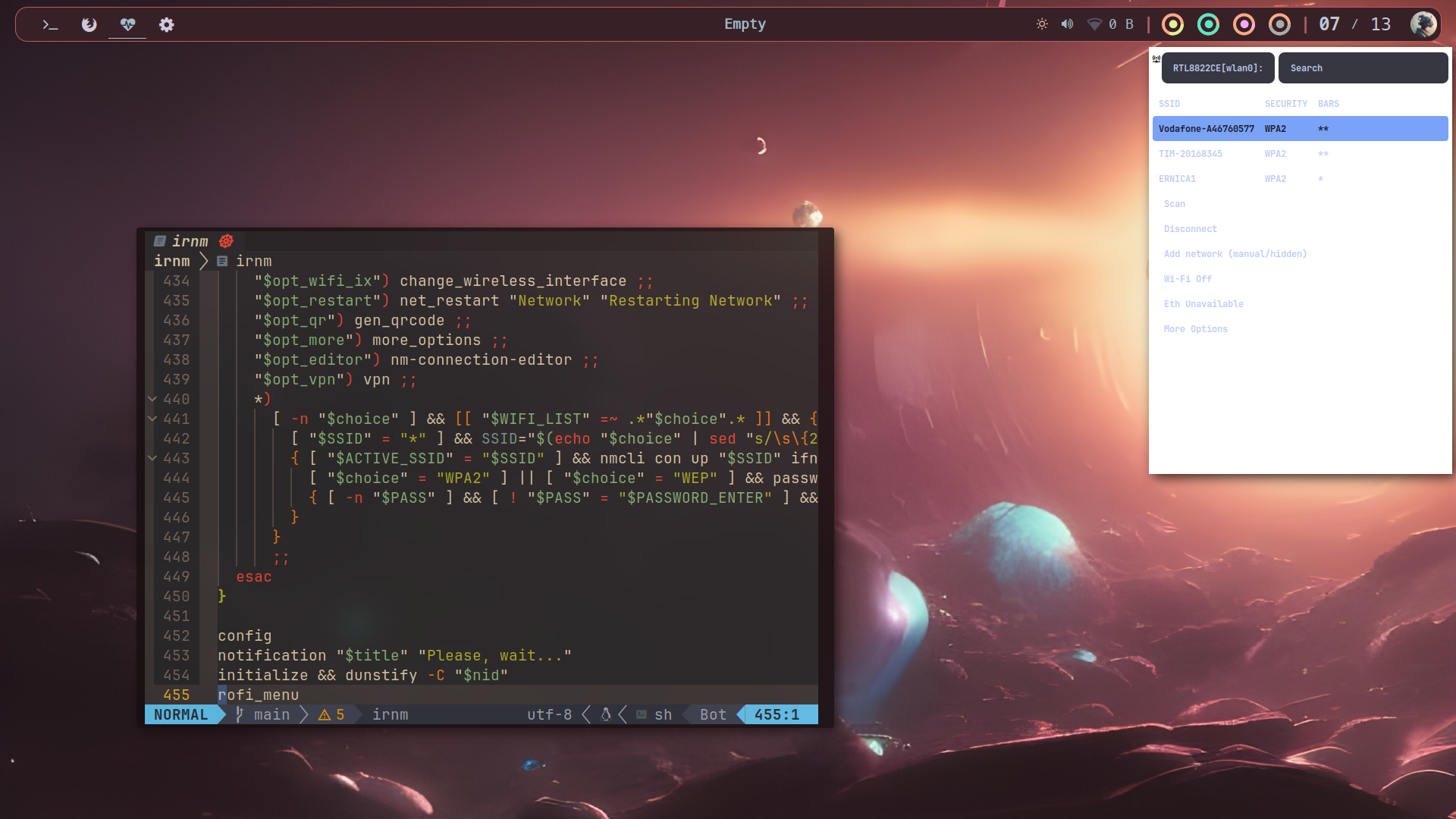Open settings gear in top bar
Image resolution: width=1456 pixels, height=819 pixels.
166,24
